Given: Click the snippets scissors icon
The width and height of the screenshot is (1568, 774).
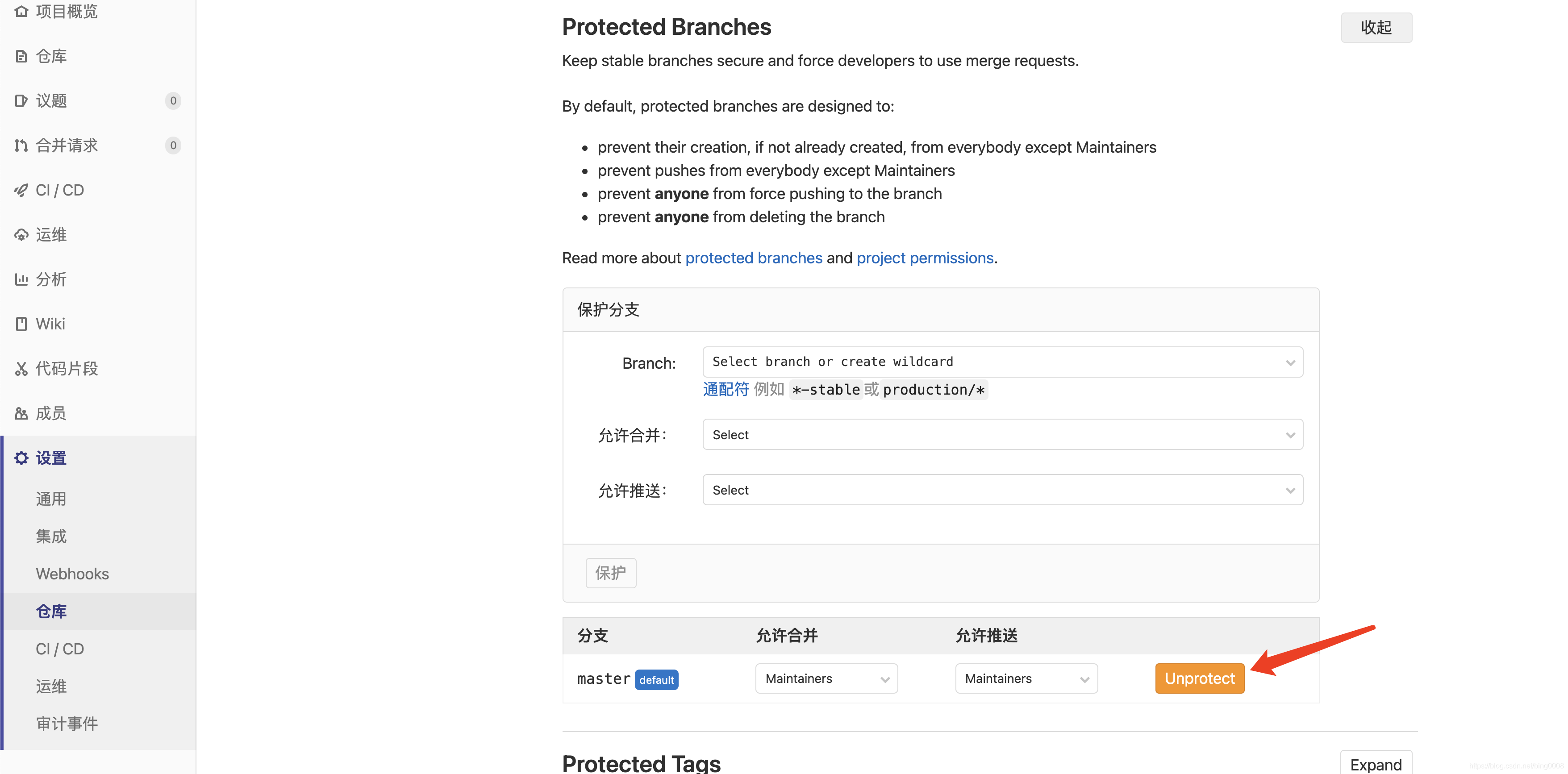Looking at the screenshot, I should [21, 369].
